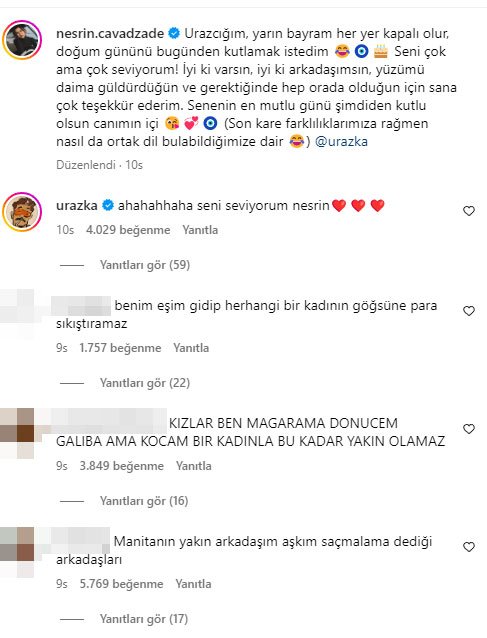Click the urazka commenter username
Viewport: 487px width, 638px height.
76,205
